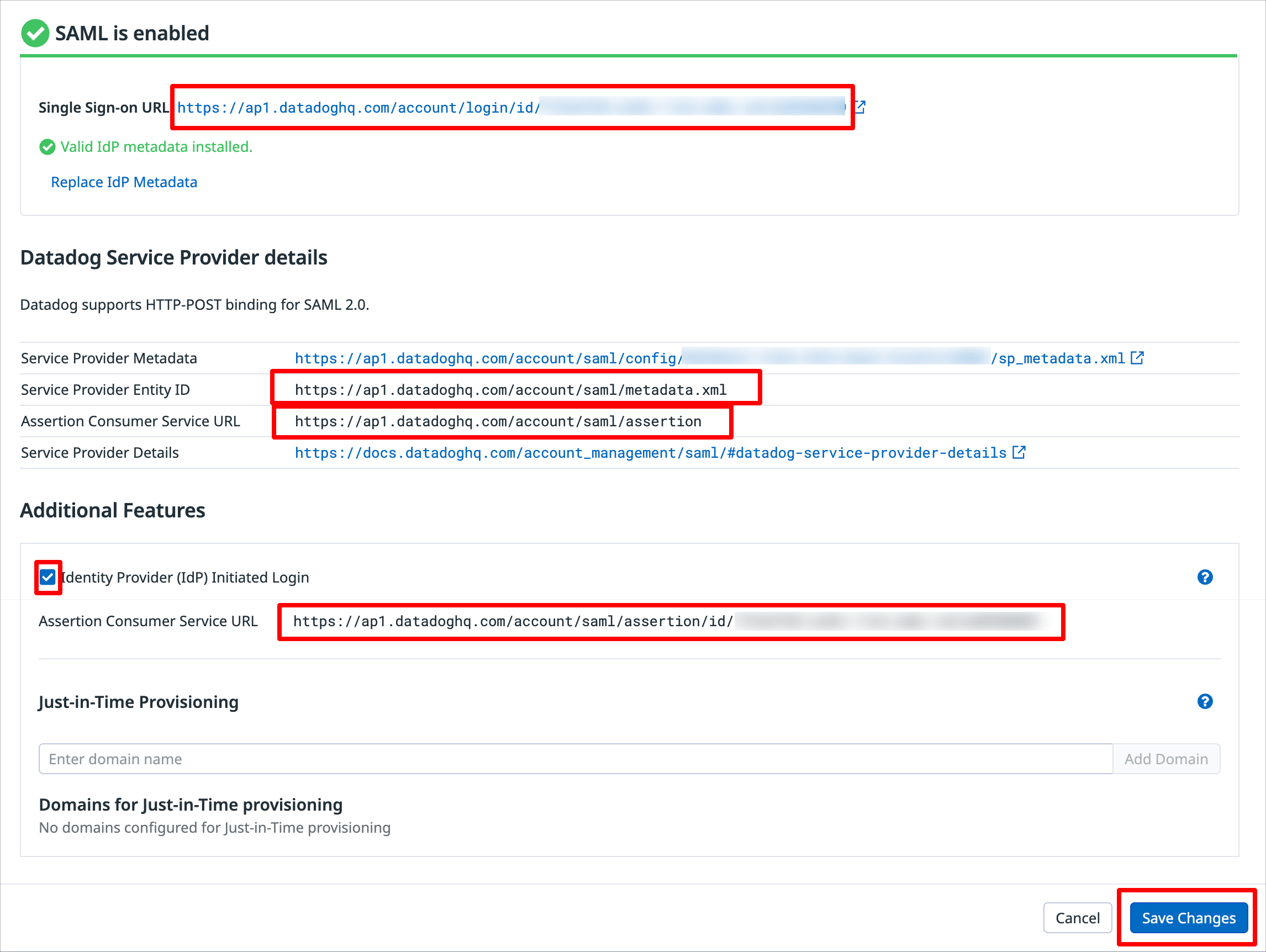This screenshot has height=952, width=1266.
Task: Click Save Changes
Action: [x=1188, y=917]
